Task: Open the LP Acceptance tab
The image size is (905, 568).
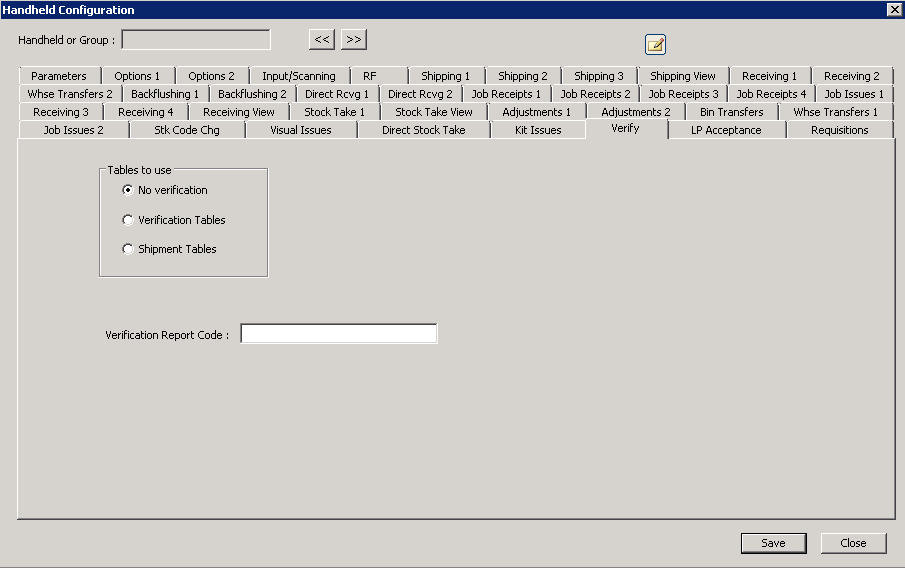Action: (726, 130)
